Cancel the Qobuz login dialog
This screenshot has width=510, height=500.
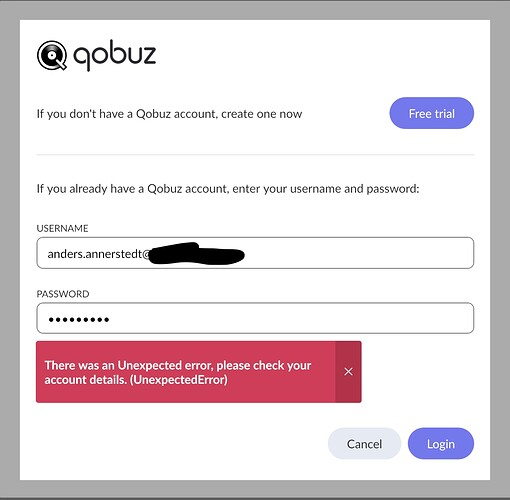click(x=364, y=444)
